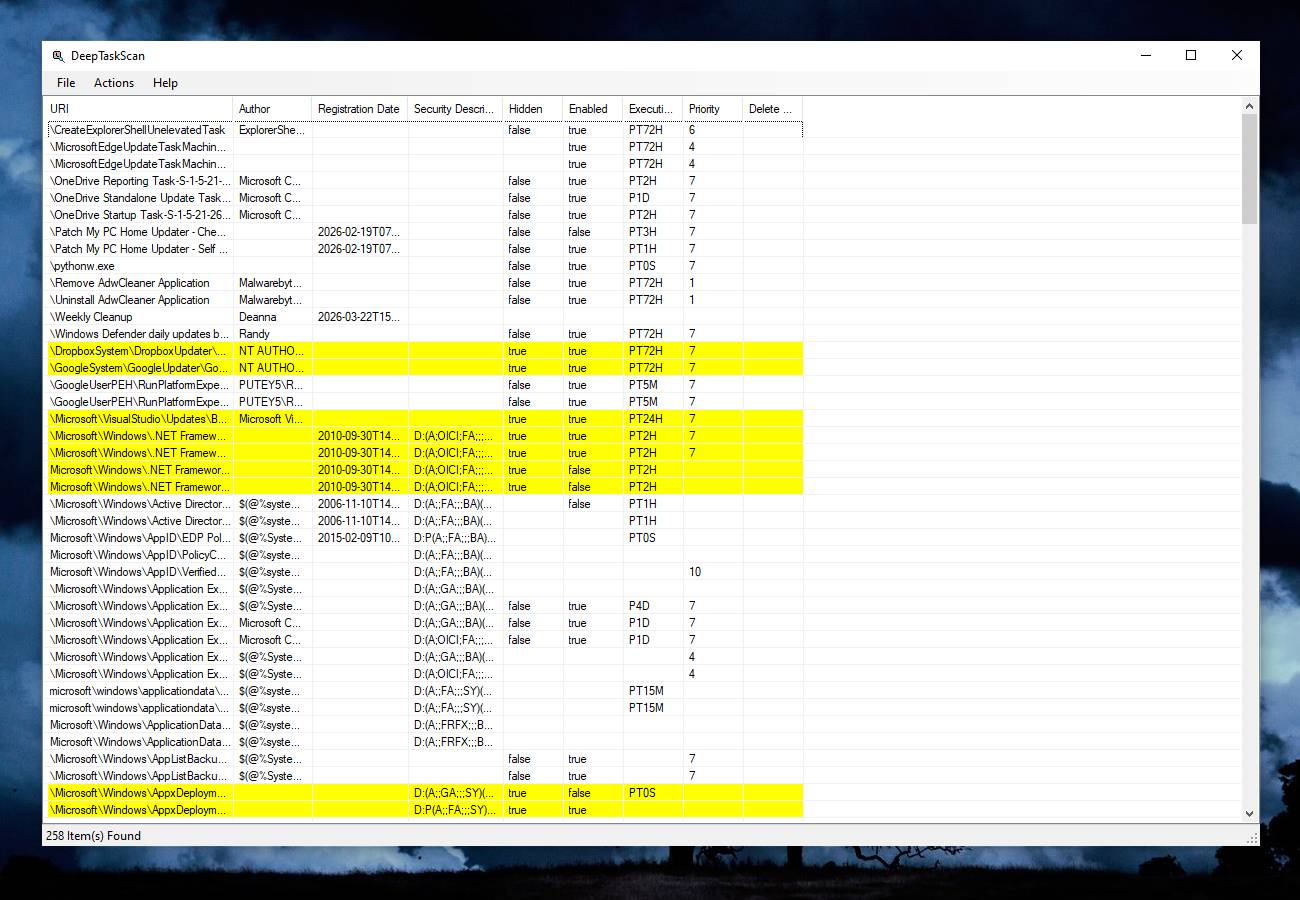Click the priority cell showing 10

[x=712, y=572]
